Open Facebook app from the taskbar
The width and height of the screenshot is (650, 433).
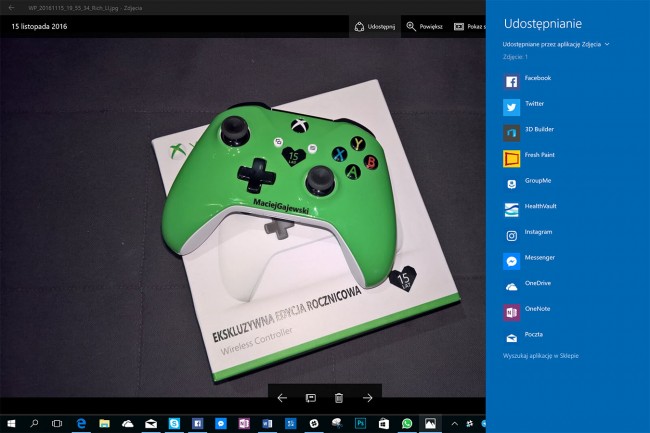[197, 423]
